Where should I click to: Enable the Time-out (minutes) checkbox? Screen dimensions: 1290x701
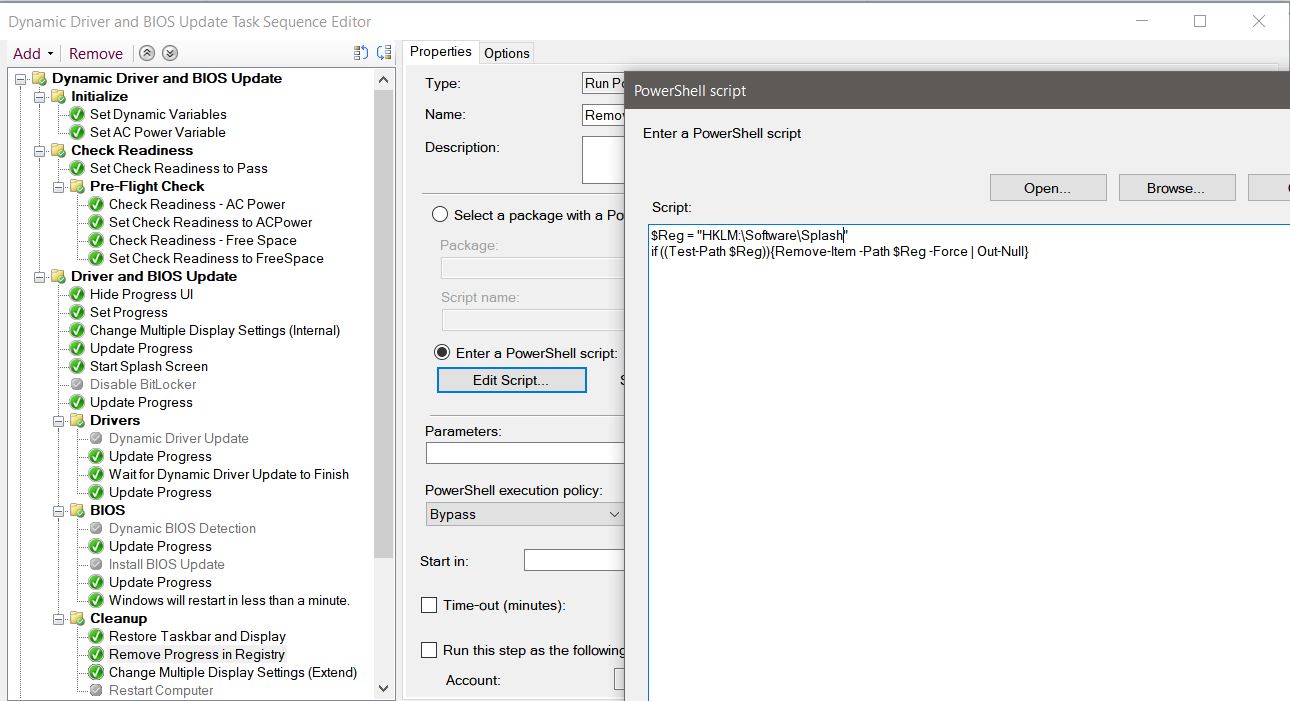click(x=429, y=605)
